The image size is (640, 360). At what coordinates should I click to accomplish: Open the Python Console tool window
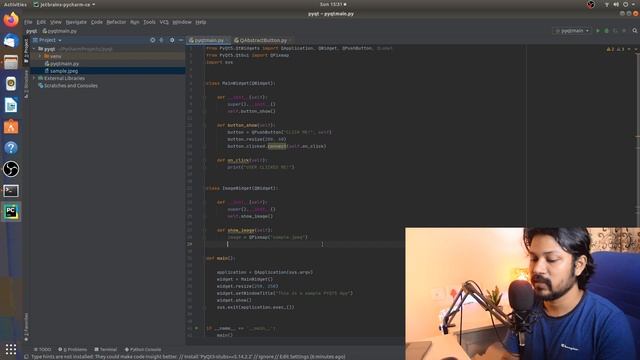(x=143, y=349)
